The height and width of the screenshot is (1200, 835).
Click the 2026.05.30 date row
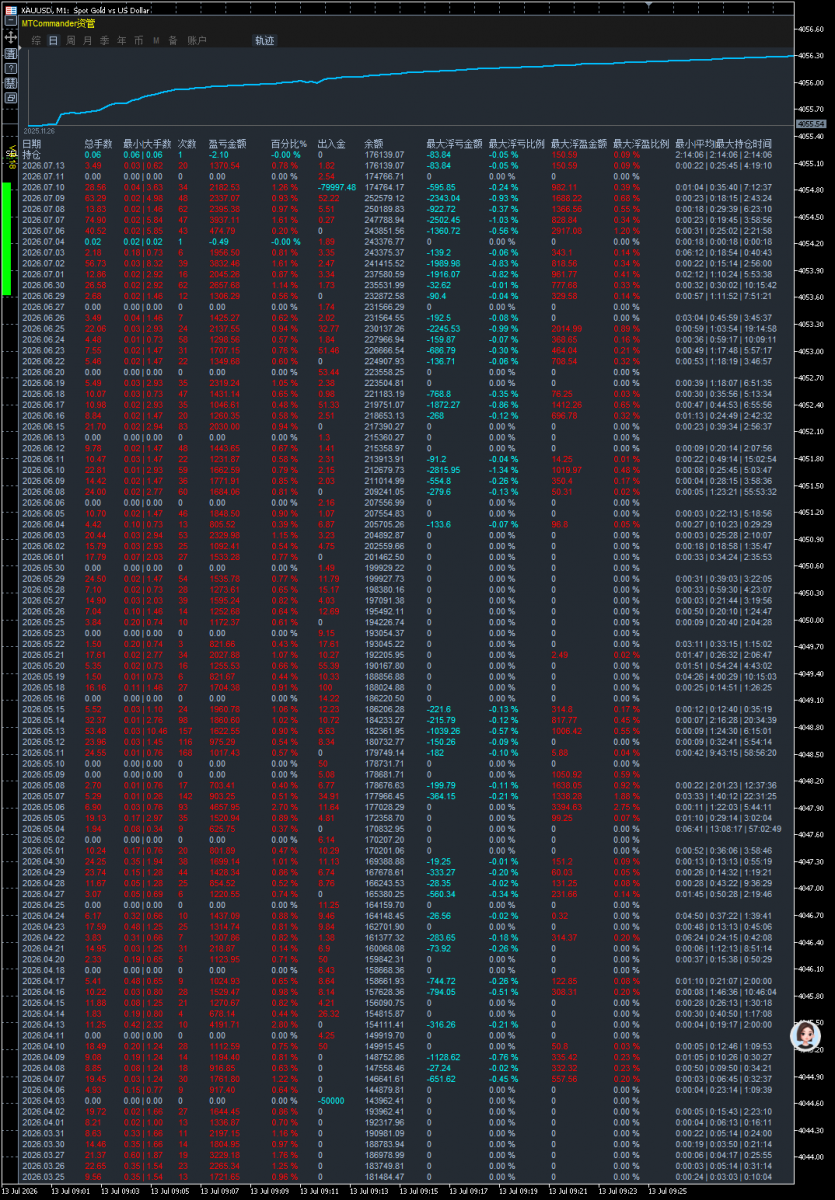coord(43,568)
